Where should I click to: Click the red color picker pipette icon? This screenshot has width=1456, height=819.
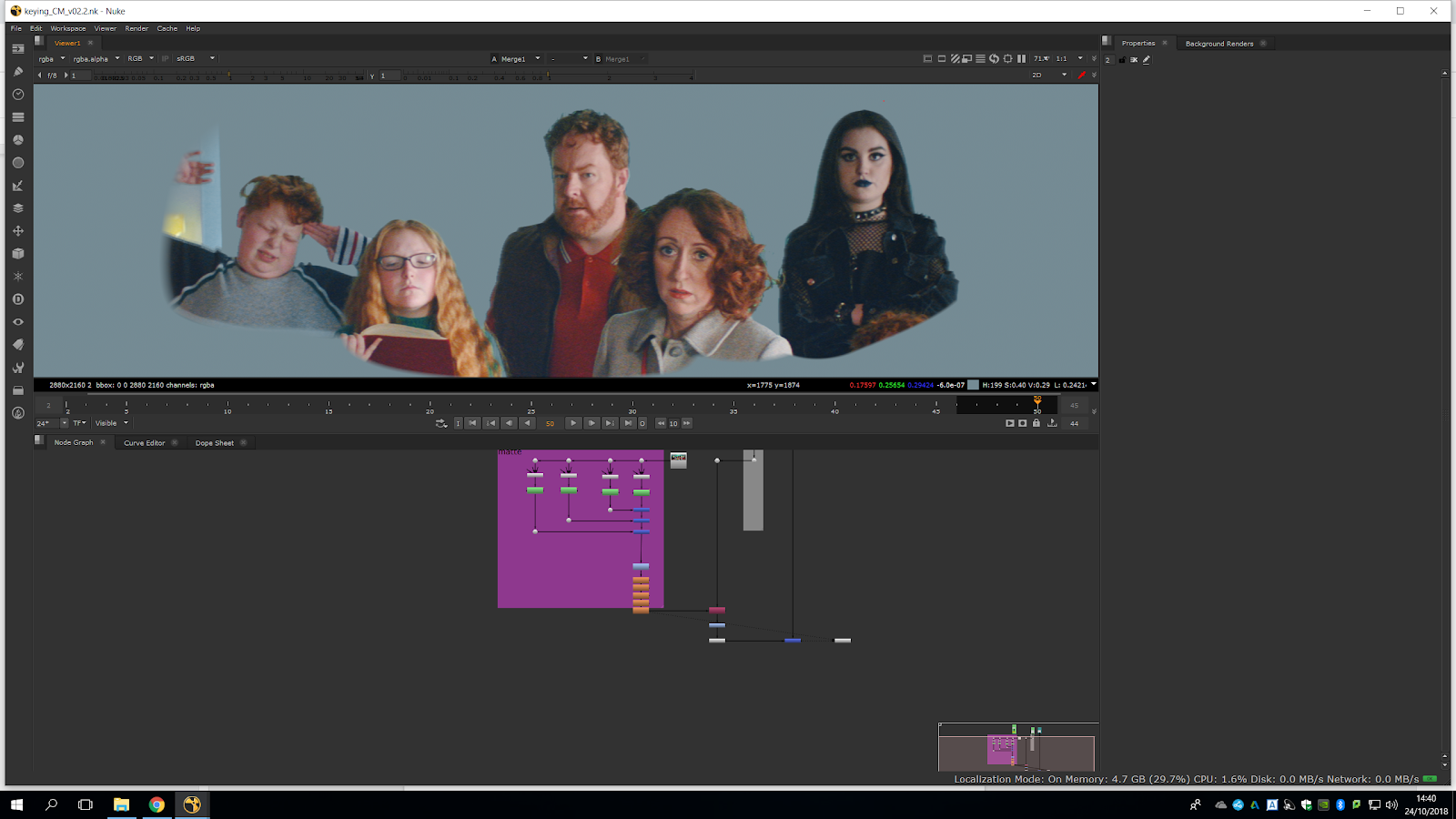tap(1081, 76)
